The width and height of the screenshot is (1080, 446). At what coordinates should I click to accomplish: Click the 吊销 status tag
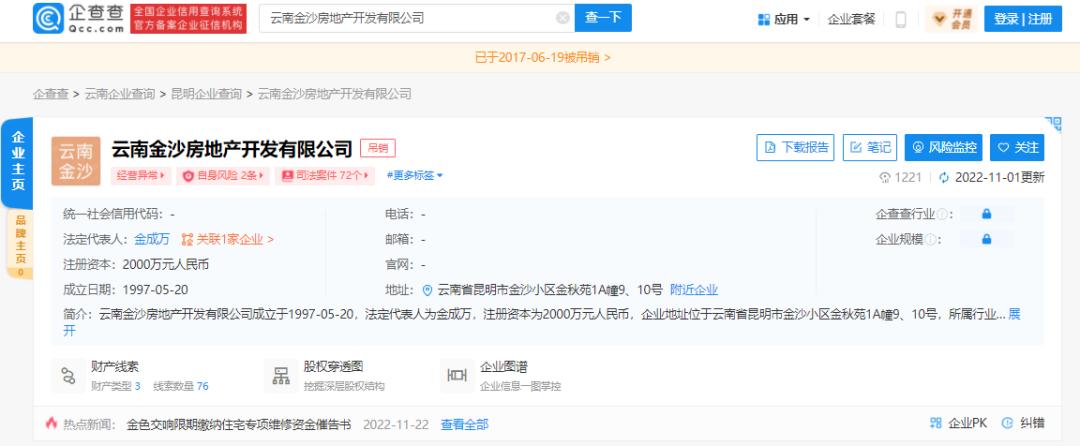point(377,148)
